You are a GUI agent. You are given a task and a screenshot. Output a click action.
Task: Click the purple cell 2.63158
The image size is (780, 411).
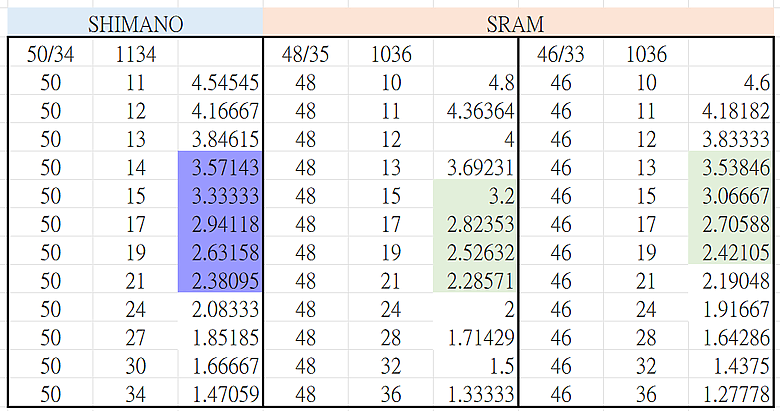point(220,252)
